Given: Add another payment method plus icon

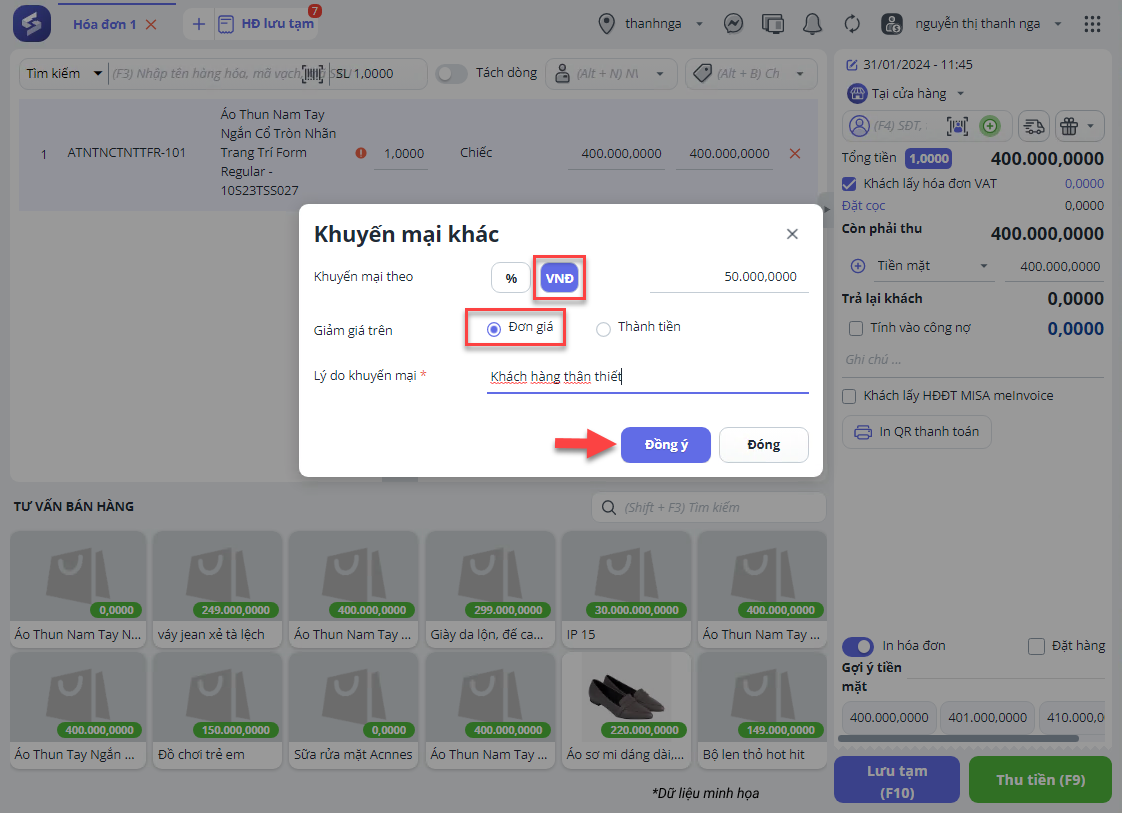Looking at the screenshot, I should click(858, 266).
